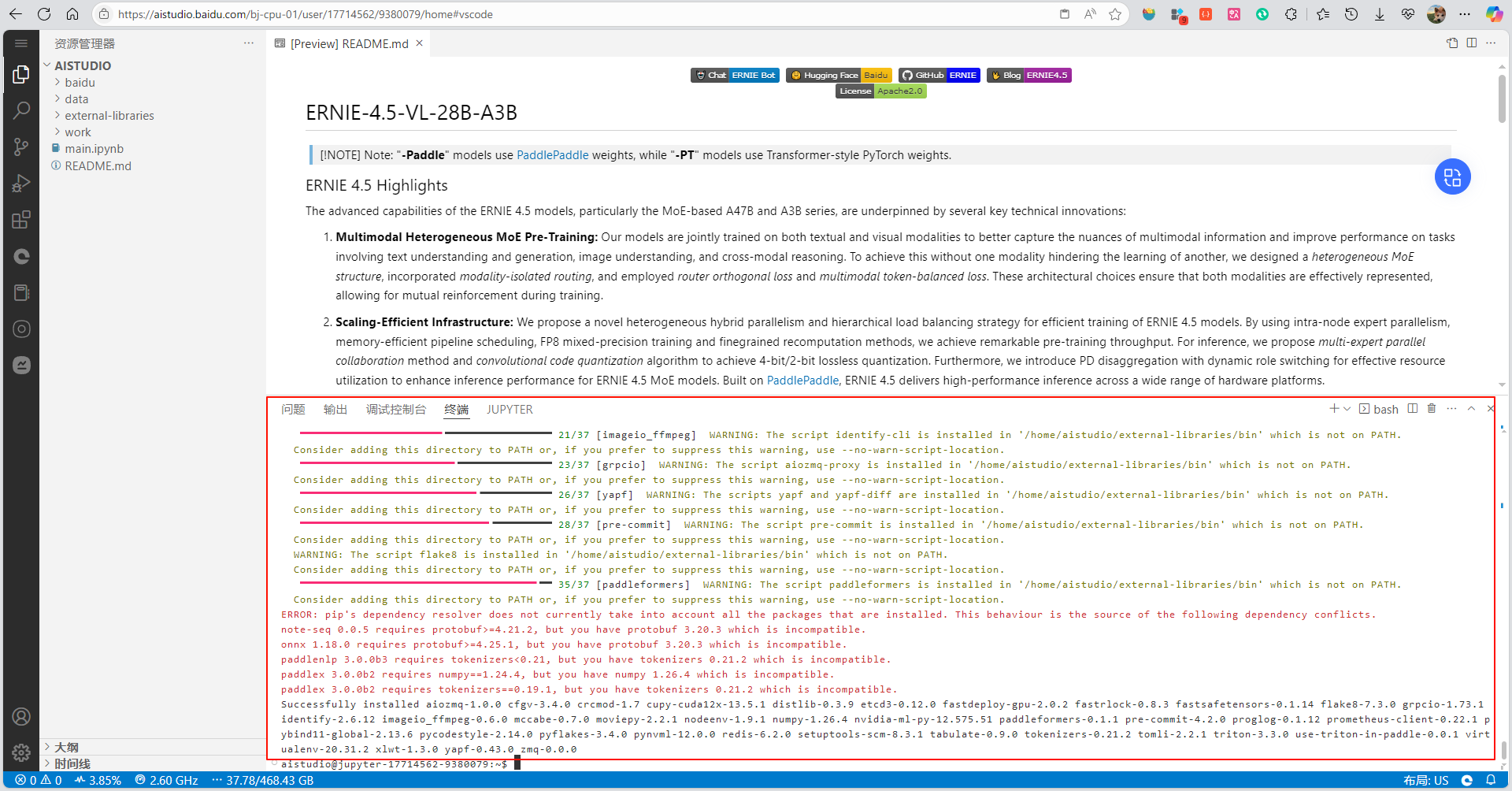
Task: Open browser history
Action: tap(1351, 14)
